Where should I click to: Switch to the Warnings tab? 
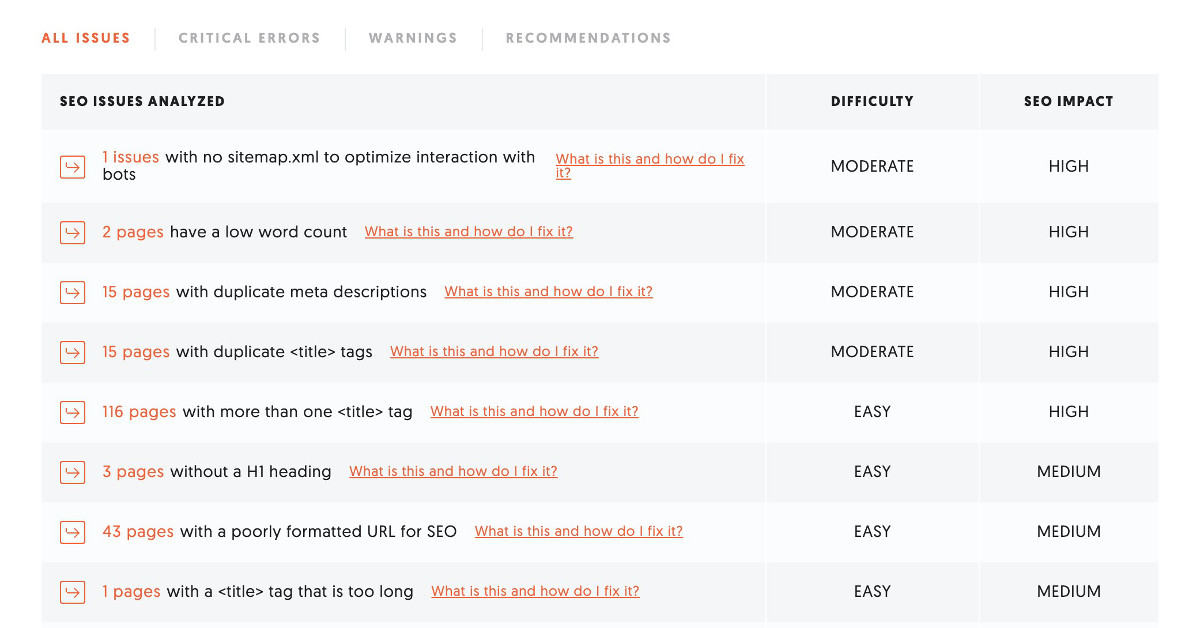tap(413, 38)
